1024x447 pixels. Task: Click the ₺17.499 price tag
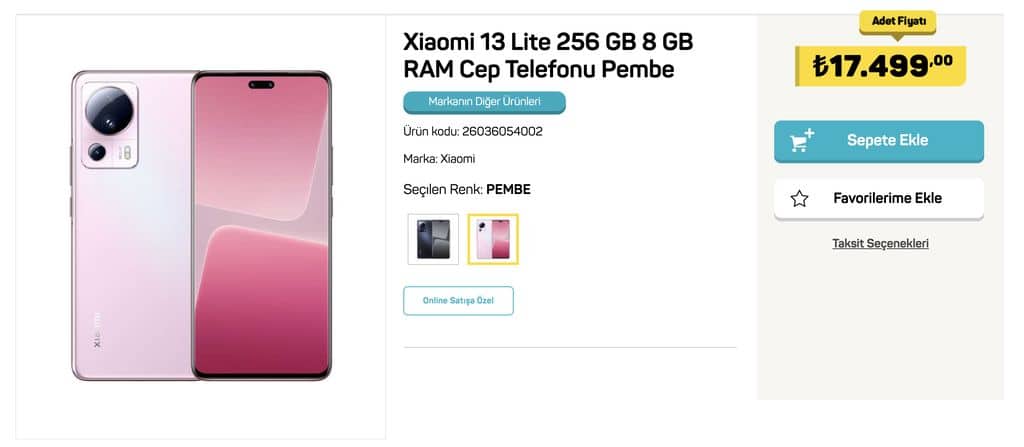point(880,65)
